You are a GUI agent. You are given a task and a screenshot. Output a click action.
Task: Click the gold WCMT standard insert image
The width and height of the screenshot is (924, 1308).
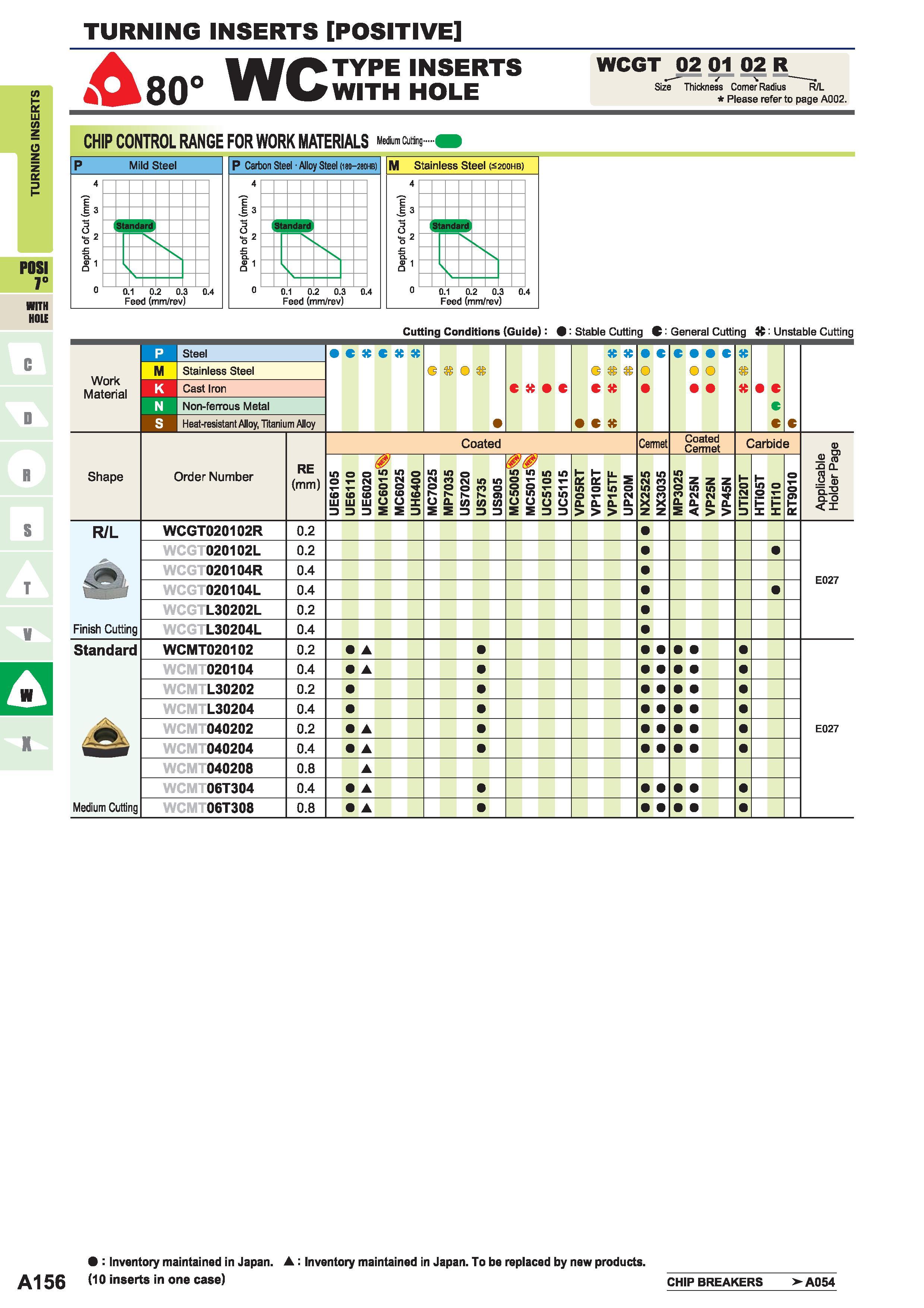[105, 737]
